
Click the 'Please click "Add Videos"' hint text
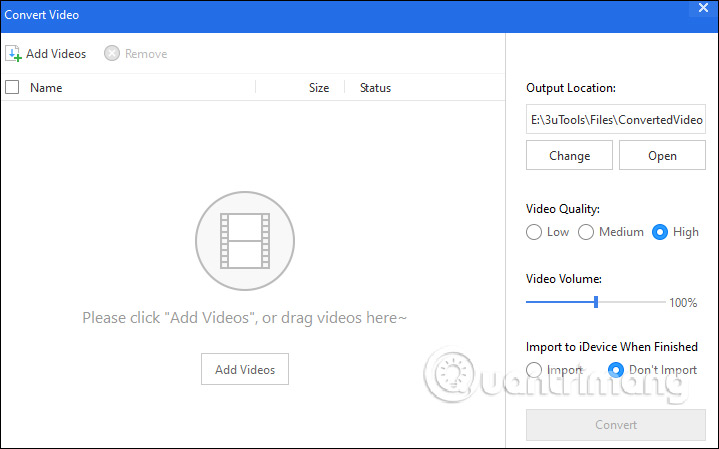[x=244, y=317]
